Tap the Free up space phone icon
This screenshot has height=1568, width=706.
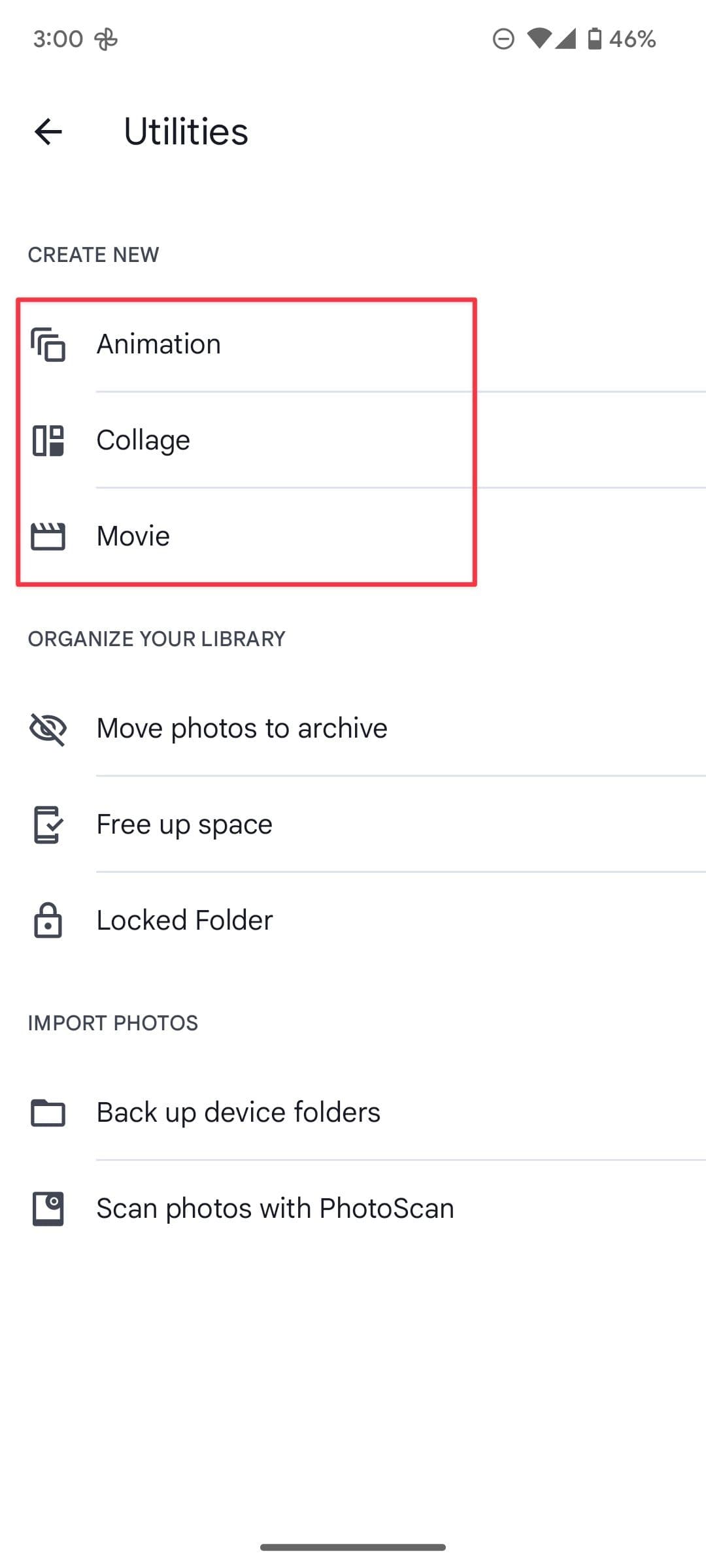tap(48, 825)
